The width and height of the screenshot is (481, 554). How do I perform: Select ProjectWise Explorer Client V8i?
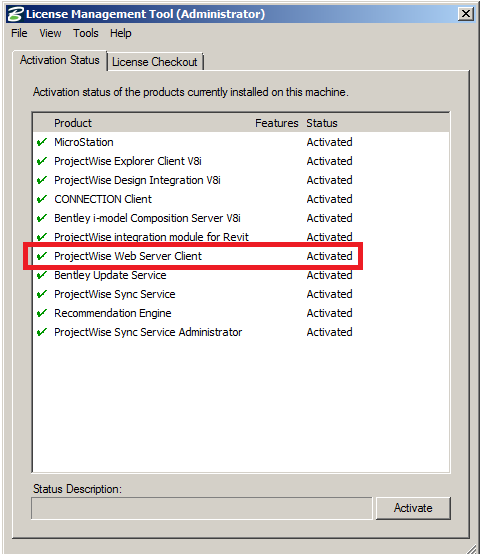click(x=241, y=161)
